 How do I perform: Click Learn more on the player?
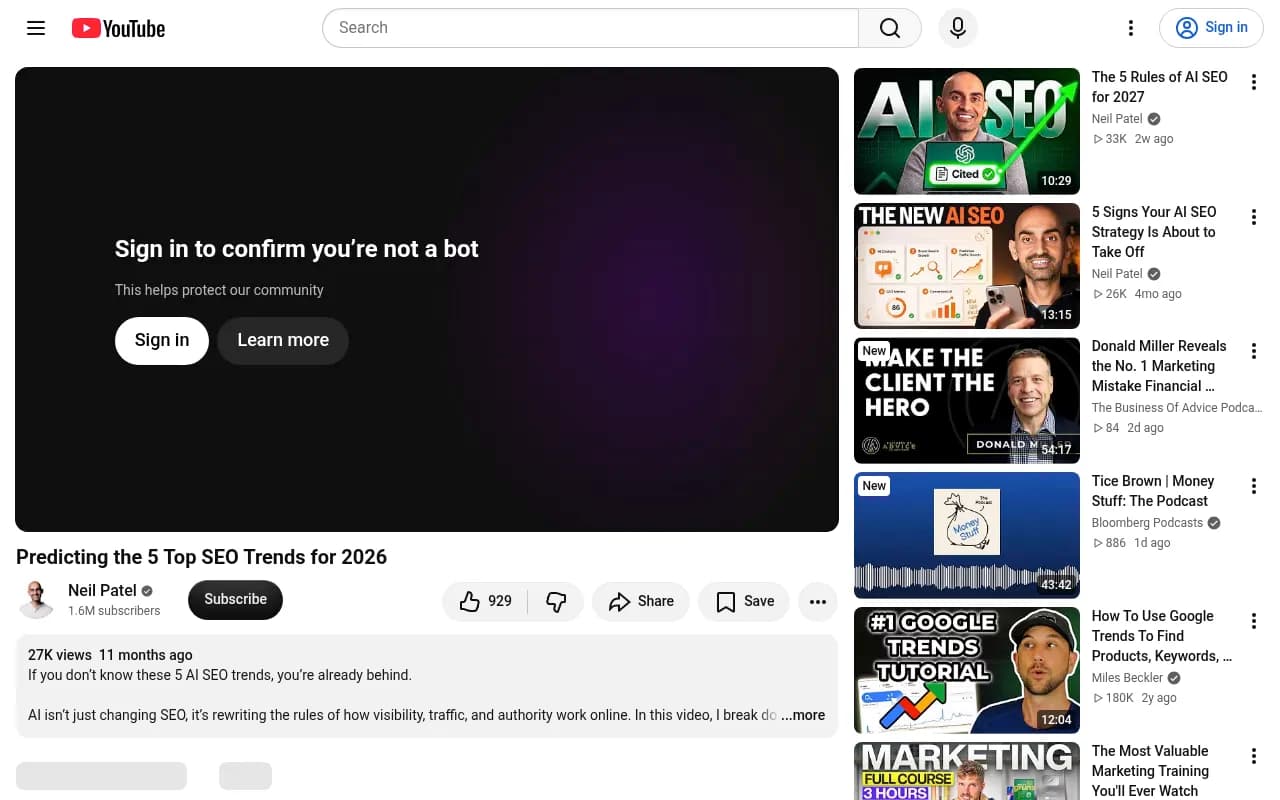[x=283, y=340]
